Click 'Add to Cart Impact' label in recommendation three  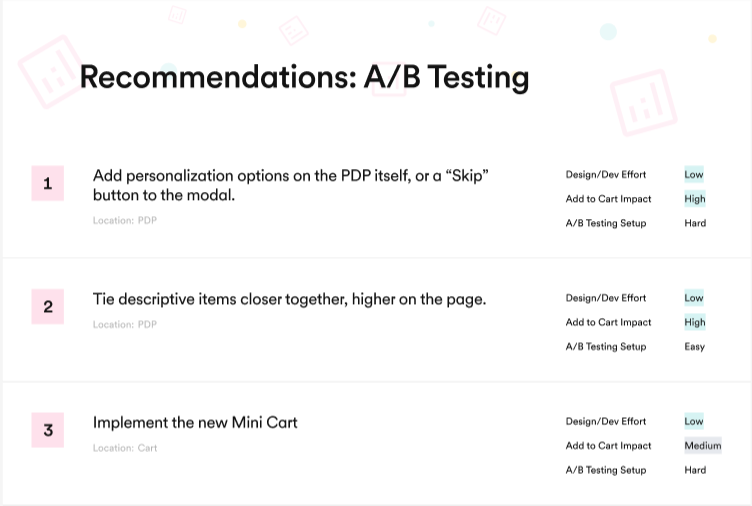tap(608, 446)
